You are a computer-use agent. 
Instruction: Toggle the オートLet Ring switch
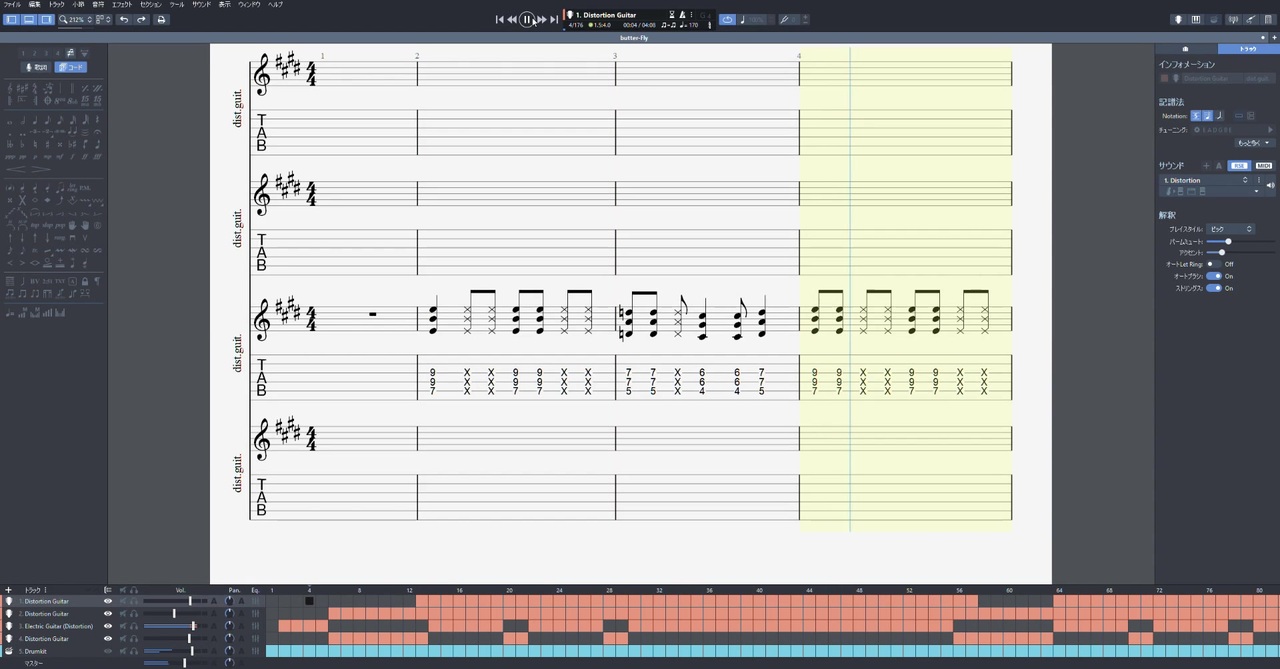click(1214, 264)
